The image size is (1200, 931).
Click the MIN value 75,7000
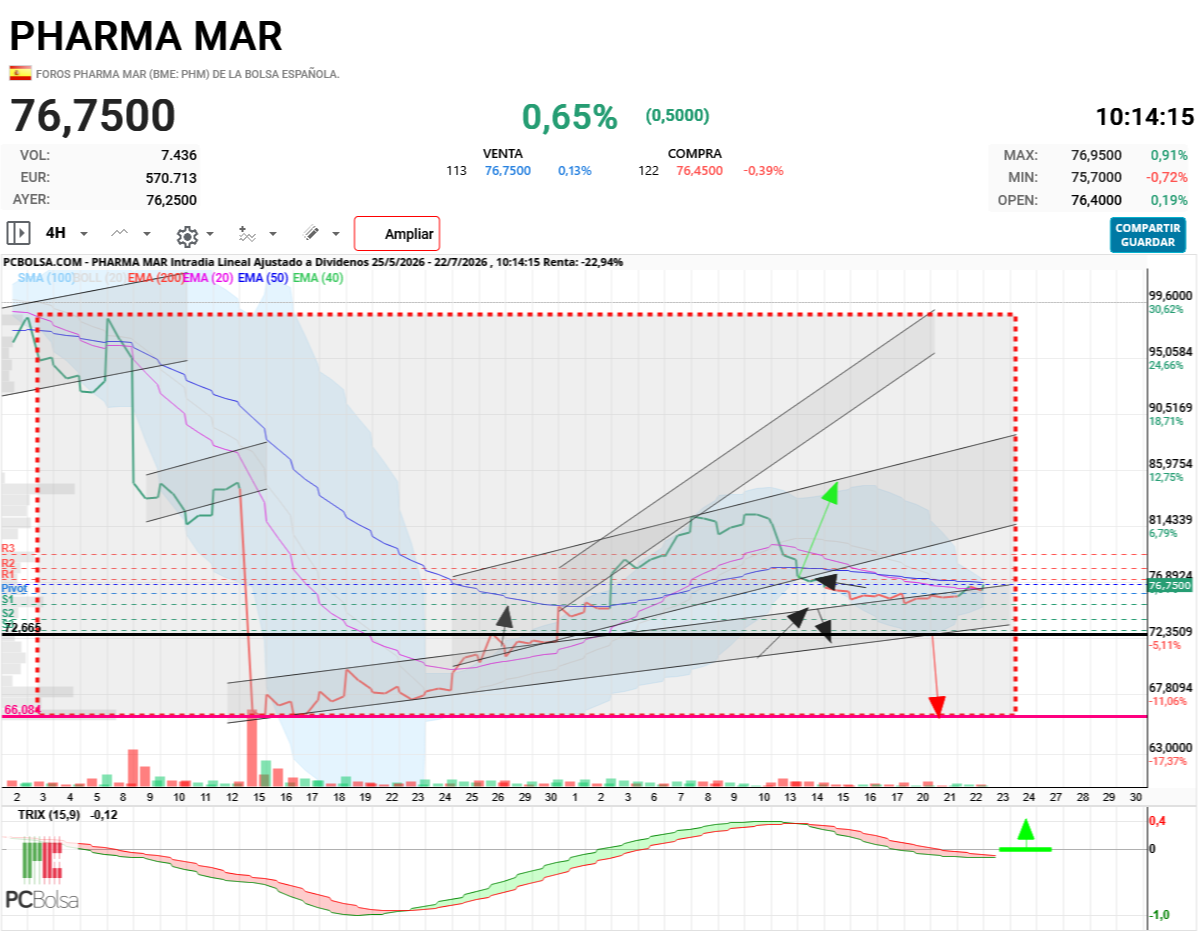tap(1097, 177)
